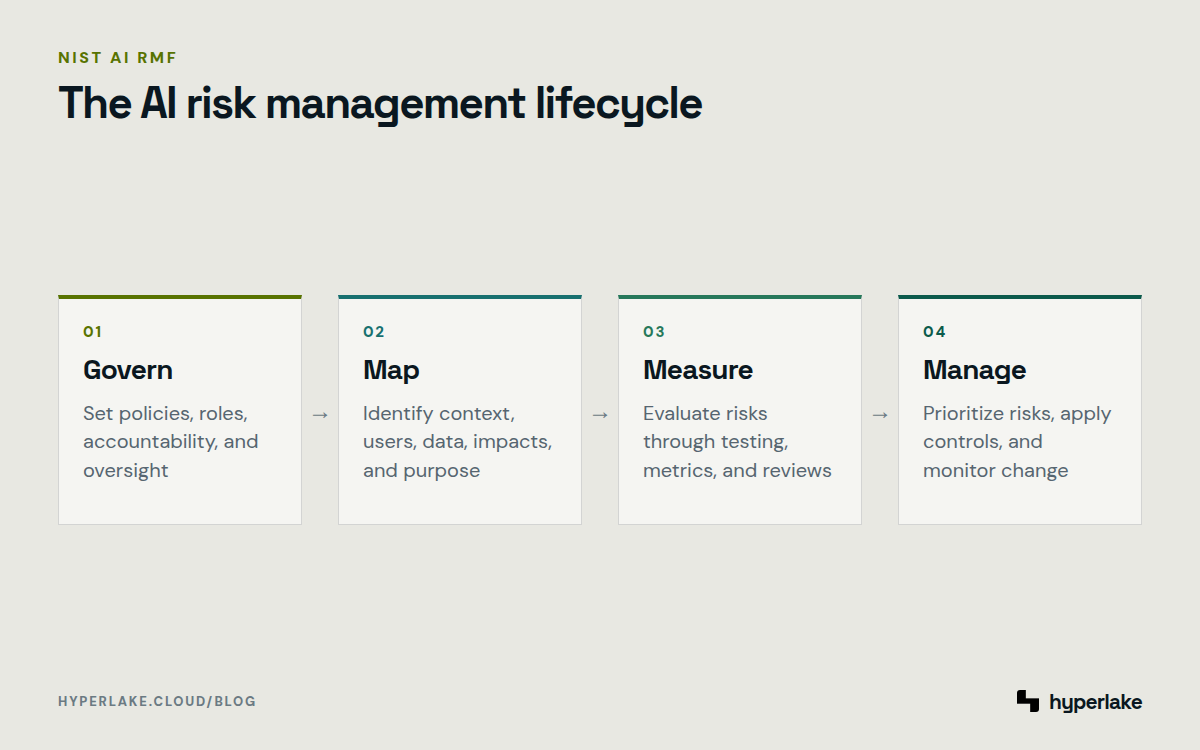Click the arrow between Measure and Manage
Screen dimensions: 1200x750
click(x=880, y=414)
